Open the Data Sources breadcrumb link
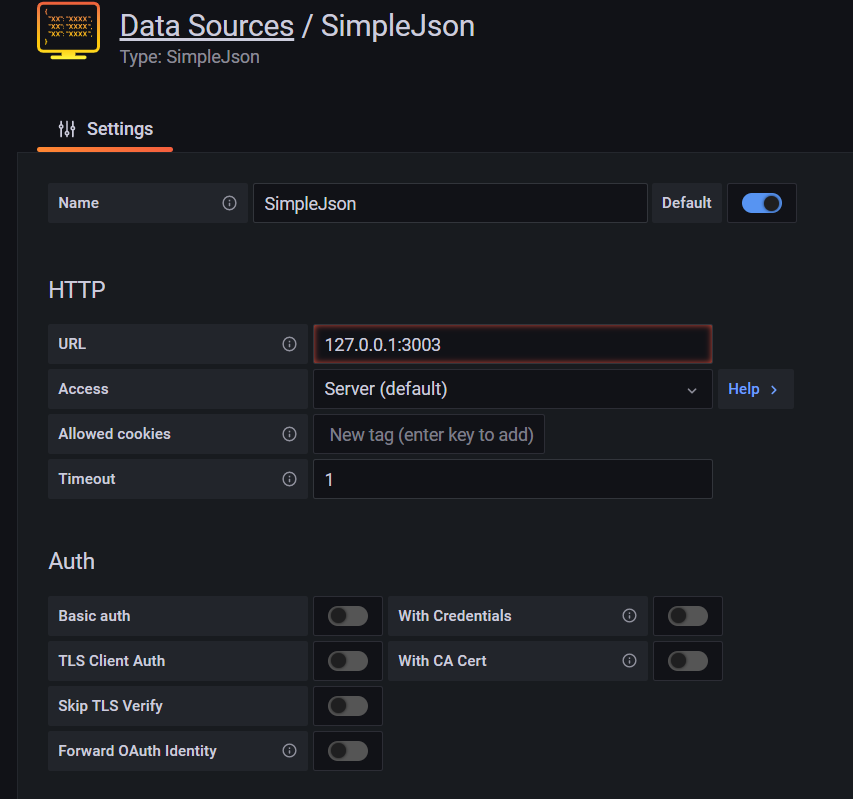 click(x=207, y=26)
